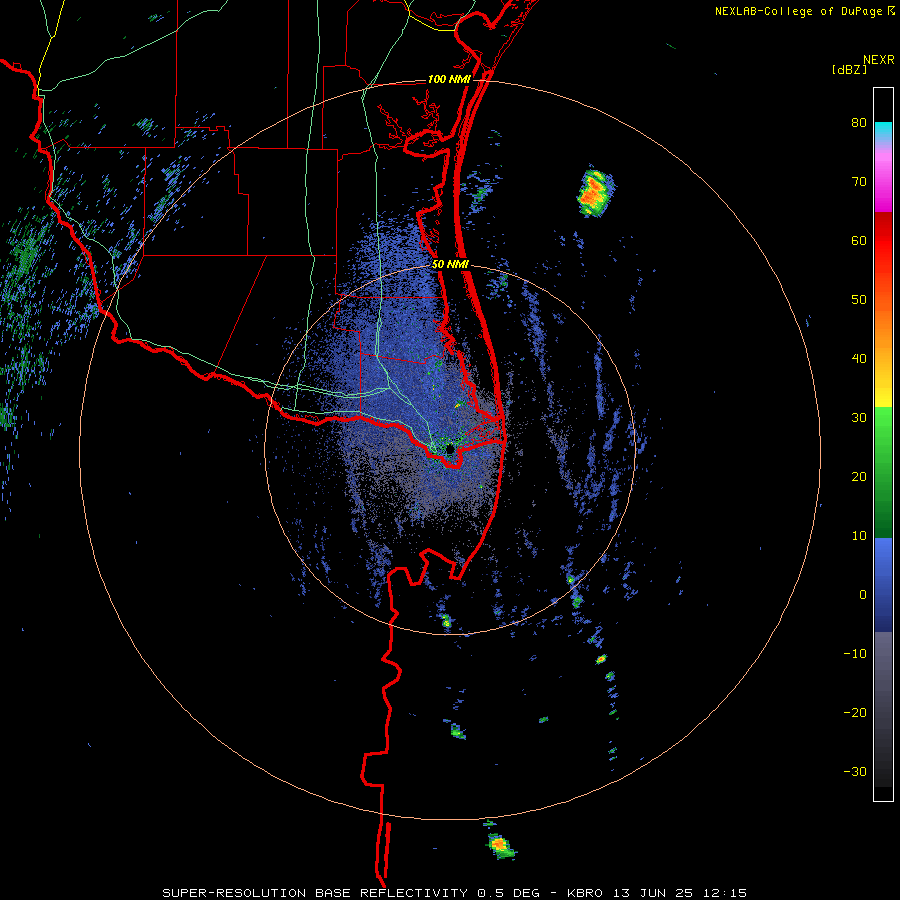This screenshot has height=900, width=900.
Task: Click the KBRO radar site dot at center
Action: click(x=450, y=449)
